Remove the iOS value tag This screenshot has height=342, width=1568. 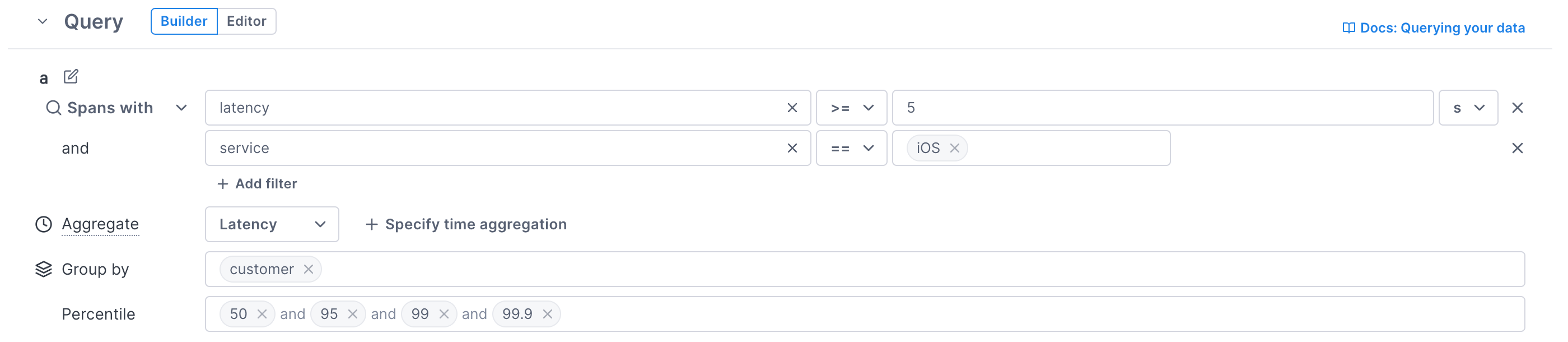(x=954, y=148)
